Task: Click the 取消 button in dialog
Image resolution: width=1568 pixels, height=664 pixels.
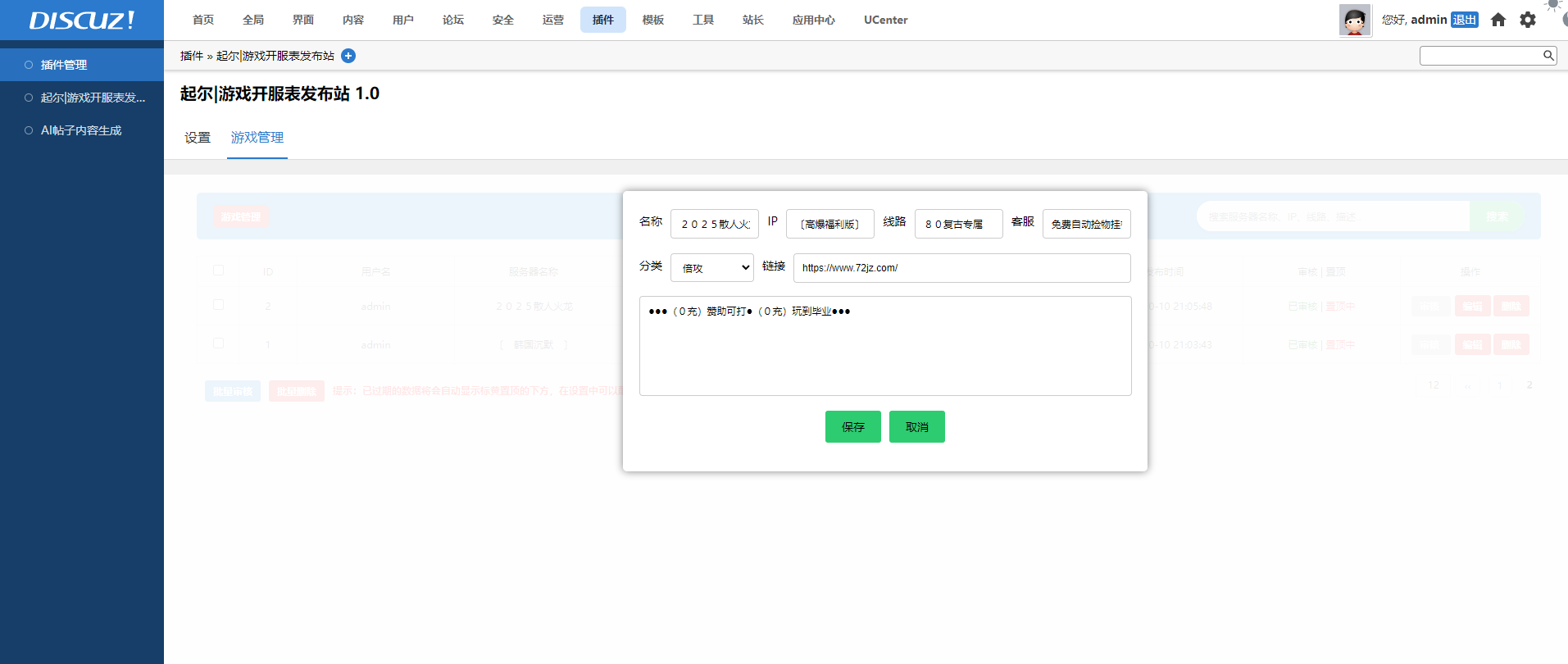Action: [917, 427]
